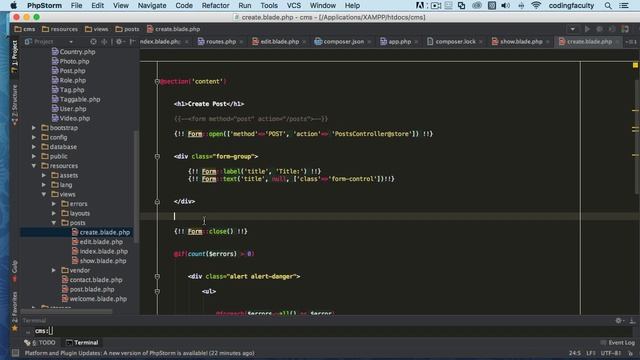The image size is (640, 360).
Task: Fold the <ul> block
Action: pyautogui.click(x=157, y=291)
